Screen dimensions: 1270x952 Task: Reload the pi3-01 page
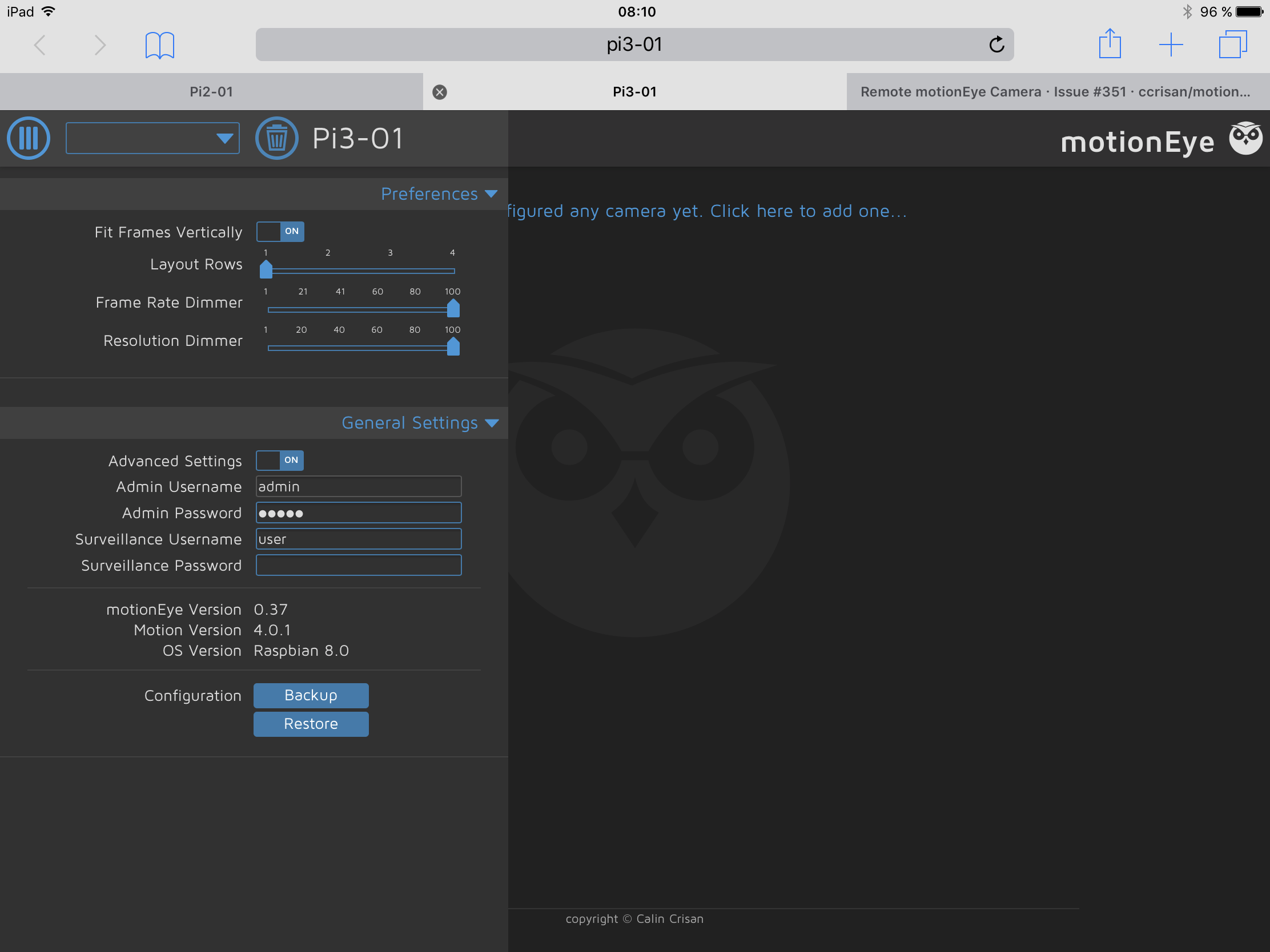pyautogui.click(x=996, y=44)
